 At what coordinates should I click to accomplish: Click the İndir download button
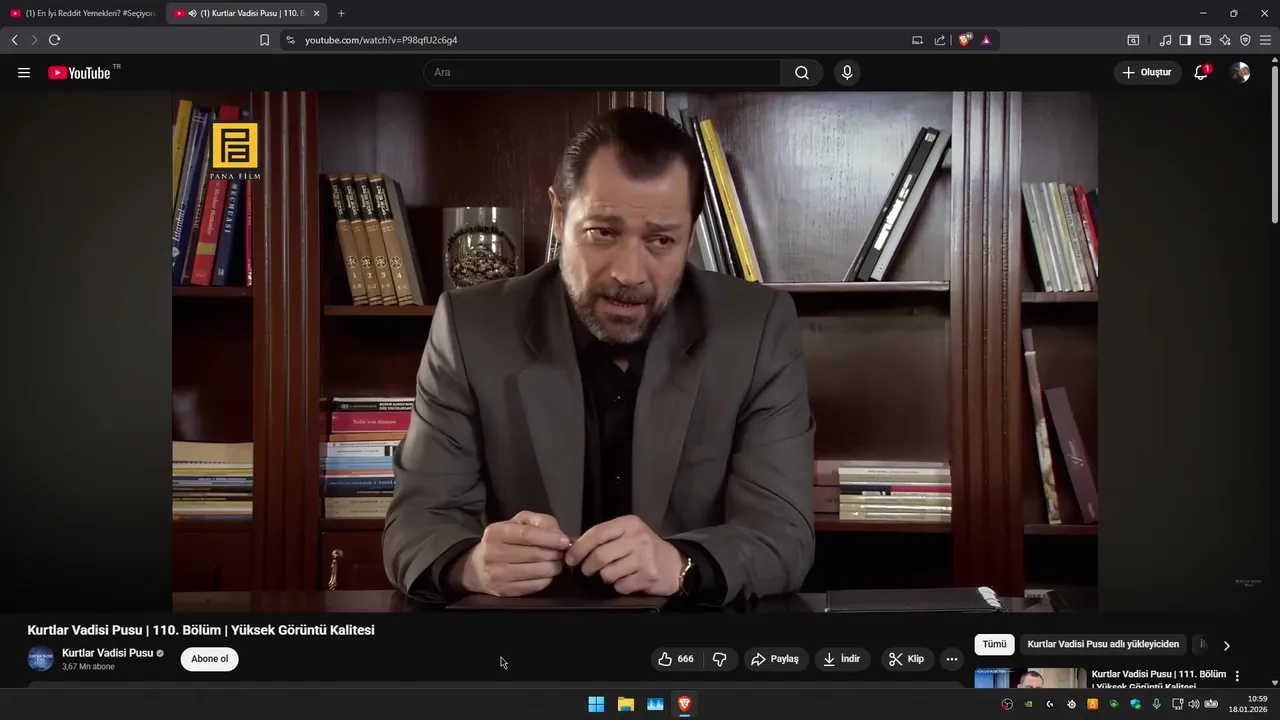point(842,659)
